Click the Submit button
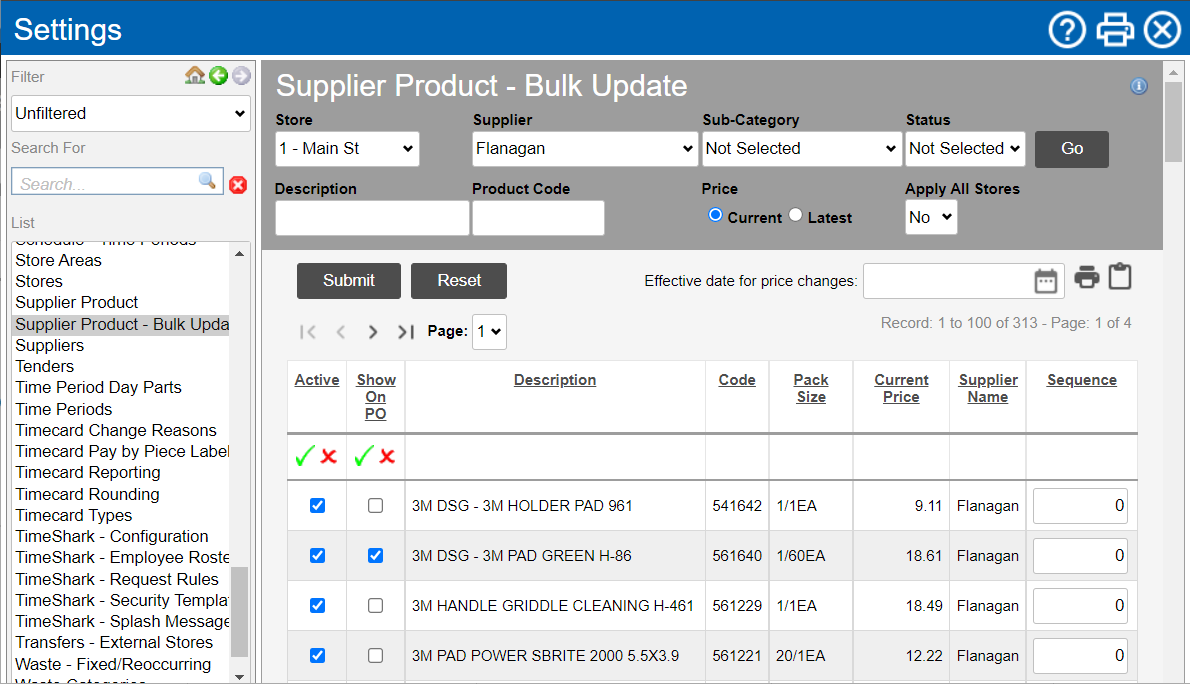1190x684 pixels. click(x=349, y=281)
